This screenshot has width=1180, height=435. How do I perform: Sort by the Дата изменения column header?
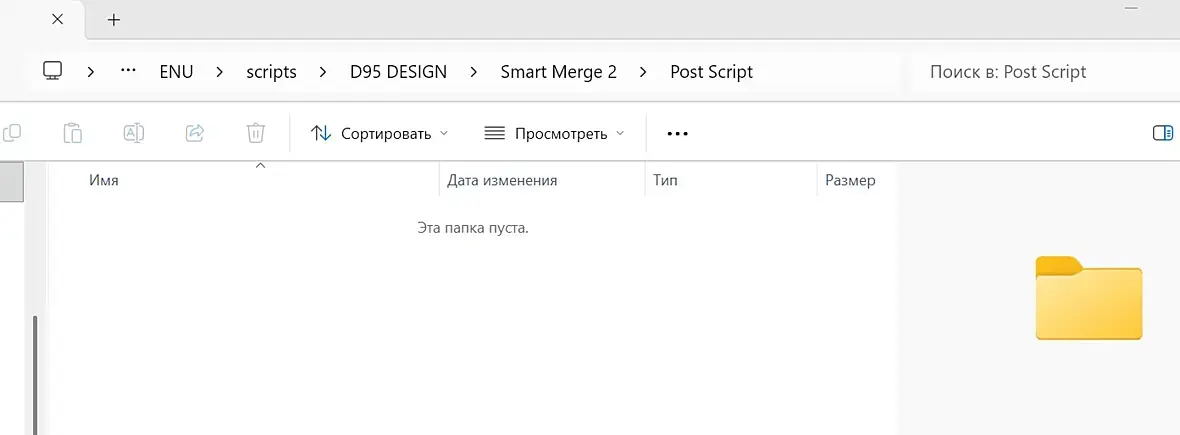(x=502, y=181)
